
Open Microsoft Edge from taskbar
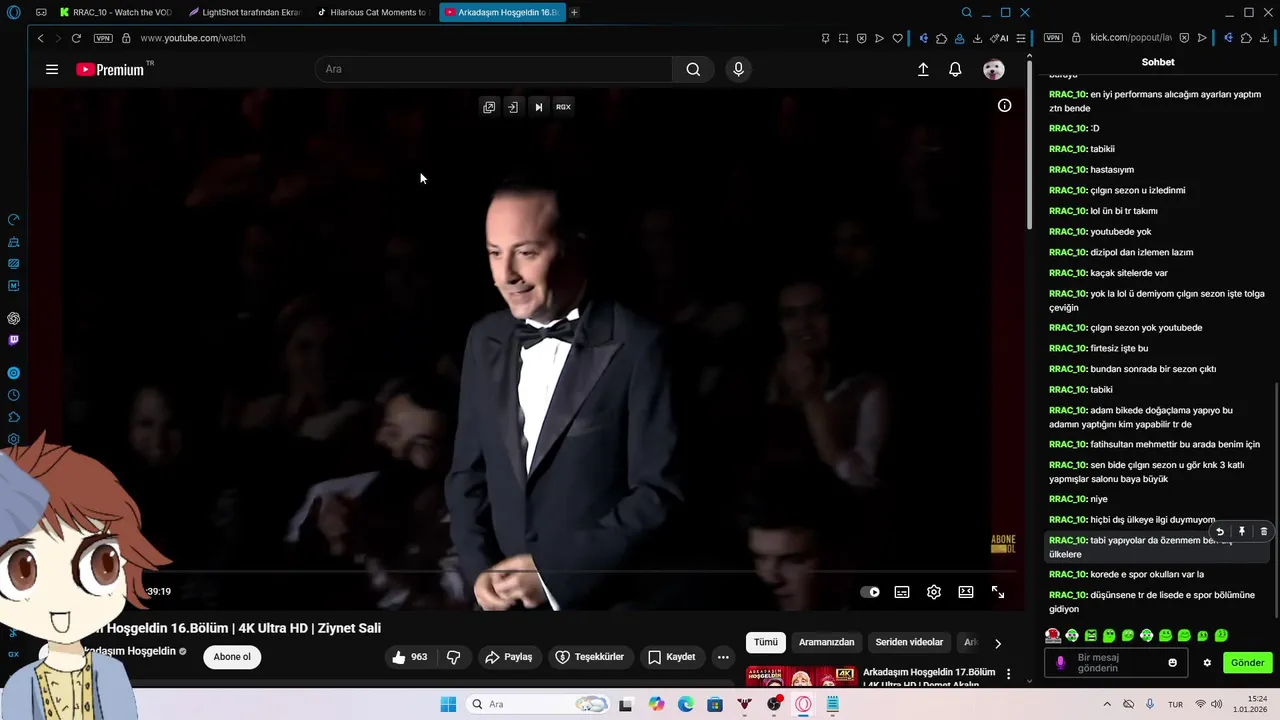(686, 704)
